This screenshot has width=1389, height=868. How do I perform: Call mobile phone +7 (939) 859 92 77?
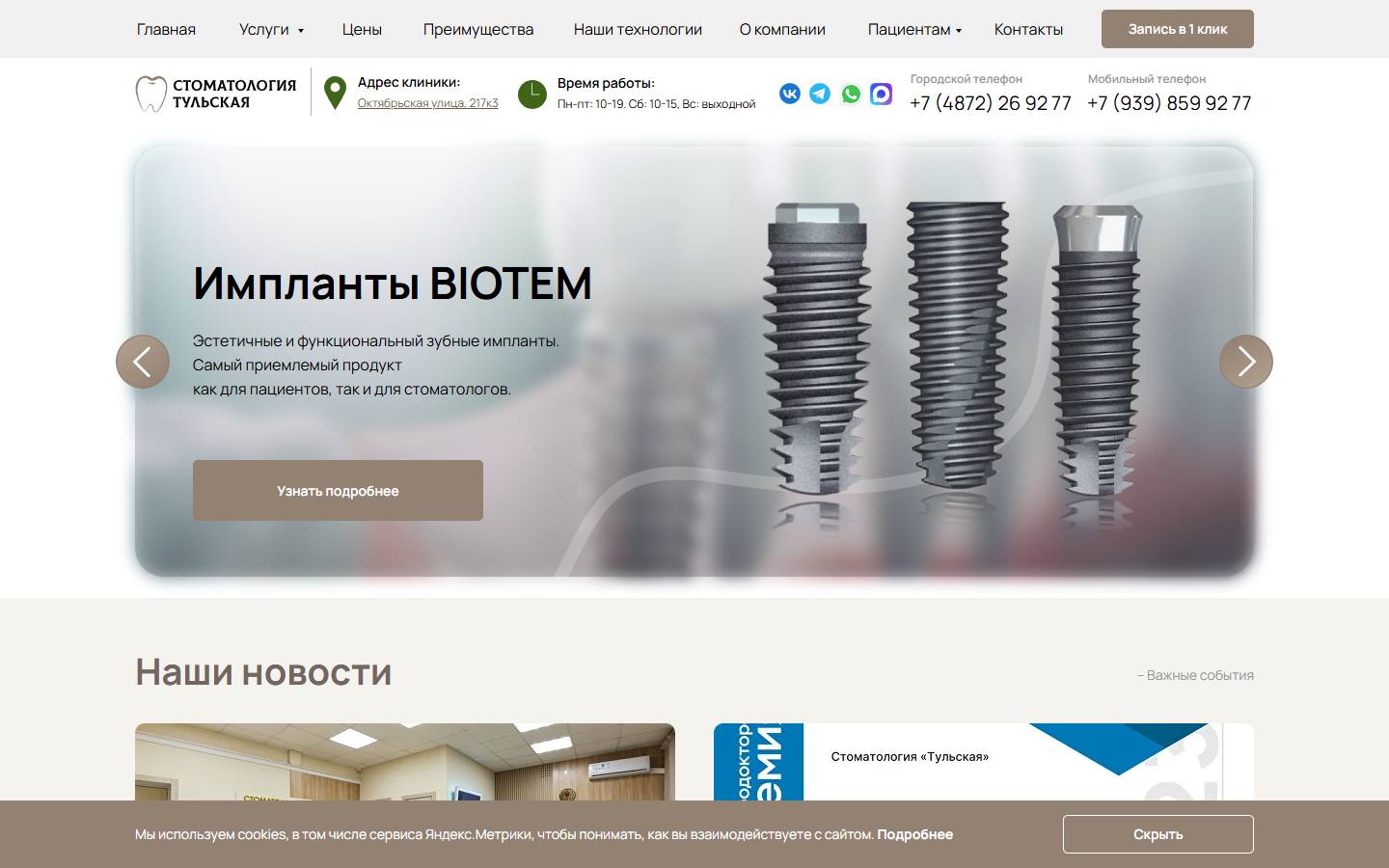(1169, 103)
